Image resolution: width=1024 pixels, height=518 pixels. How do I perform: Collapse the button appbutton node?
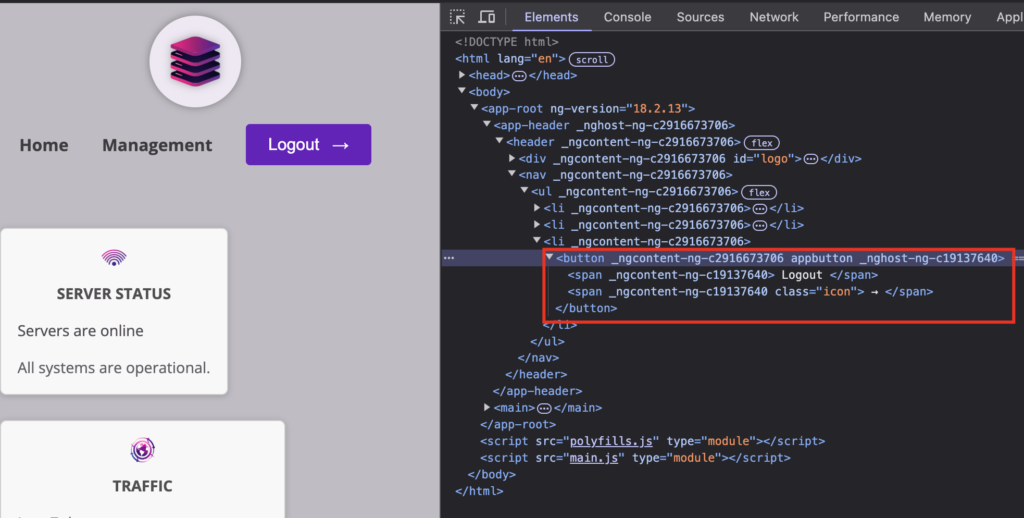(549, 258)
